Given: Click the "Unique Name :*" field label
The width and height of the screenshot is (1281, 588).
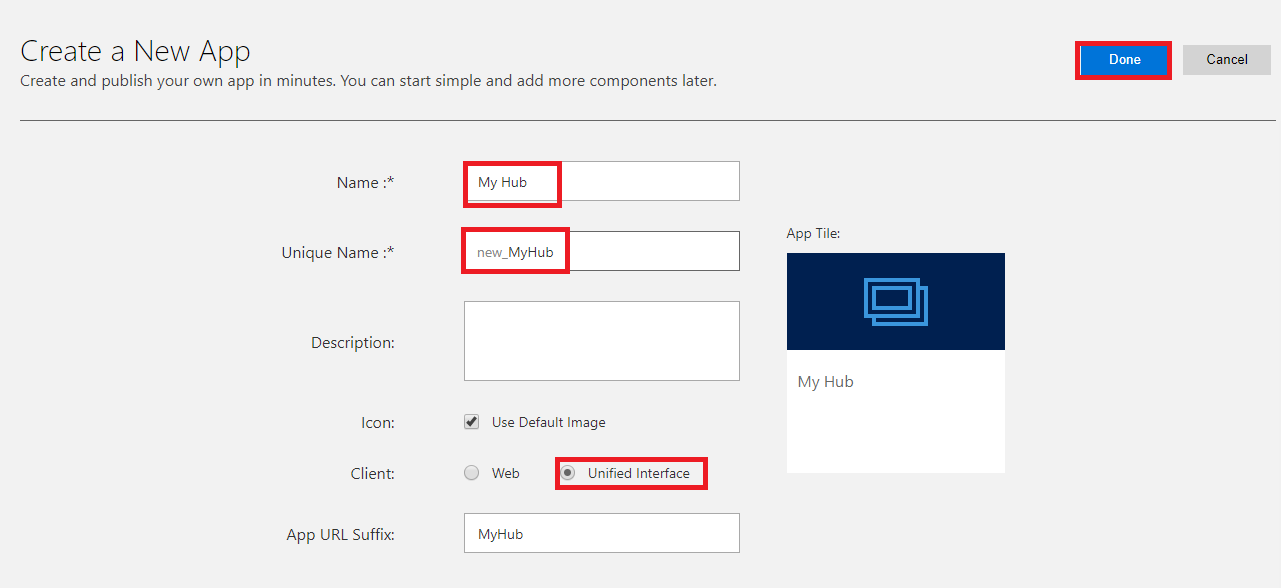Looking at the screenshot, I should (x=338, y=253).
